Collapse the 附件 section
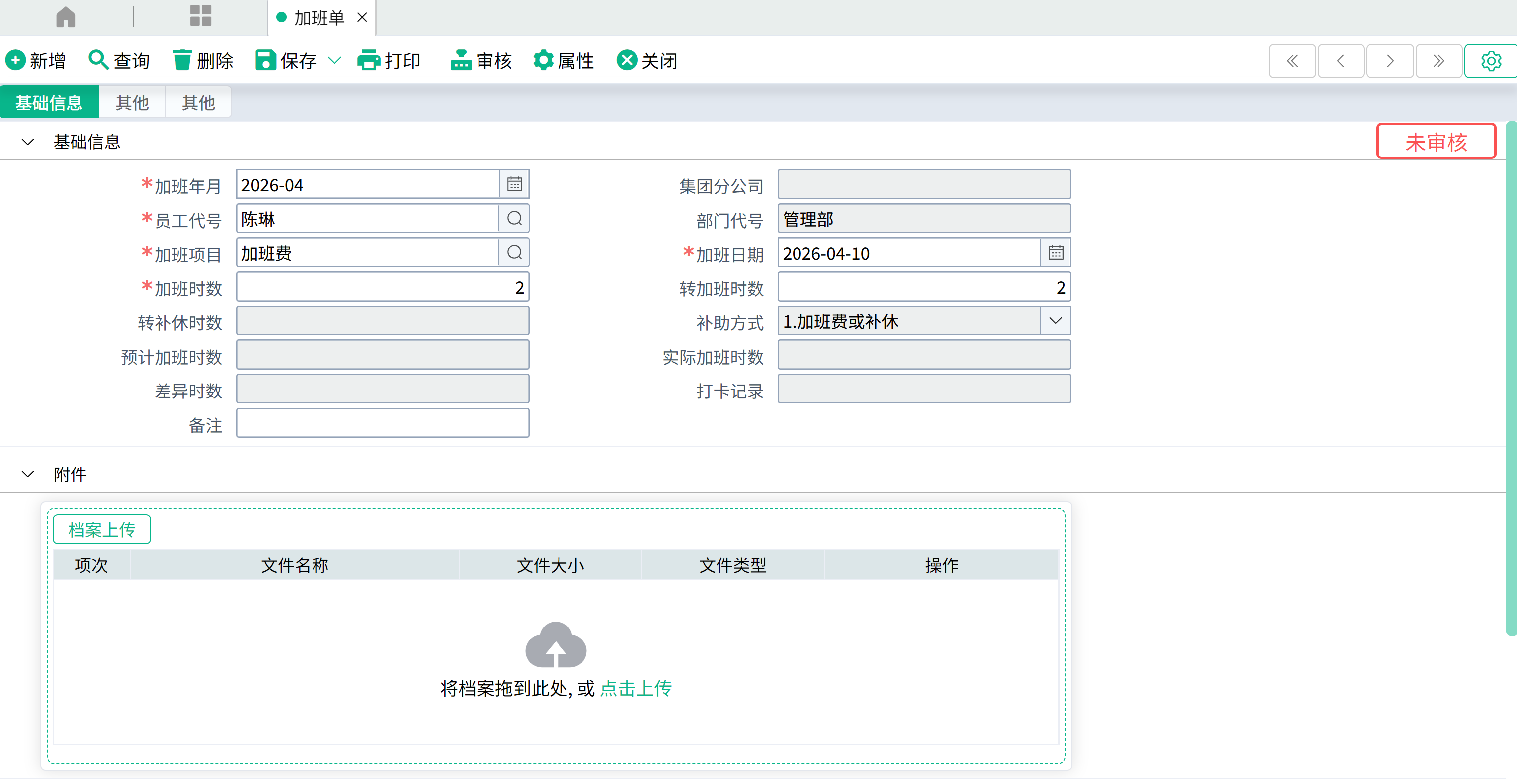1517x784 pixels. coord(28,475)
